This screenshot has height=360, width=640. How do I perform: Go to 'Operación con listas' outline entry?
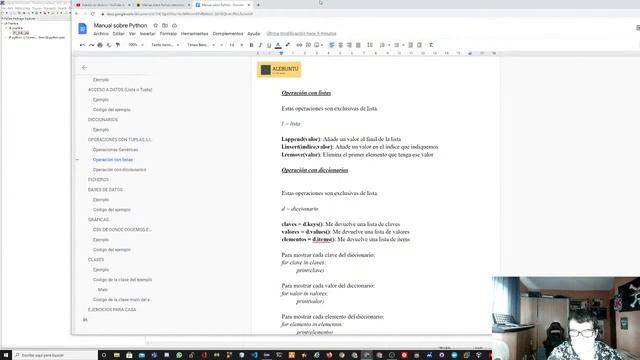[113, 160]
